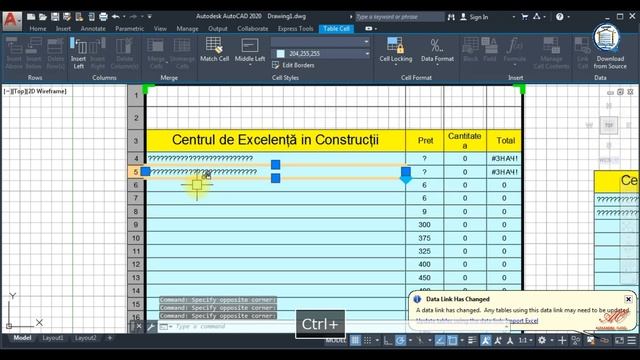Click the Undo arrow icon
The width and height of the screenshot is (640, 360).
[x=116, y=17]
